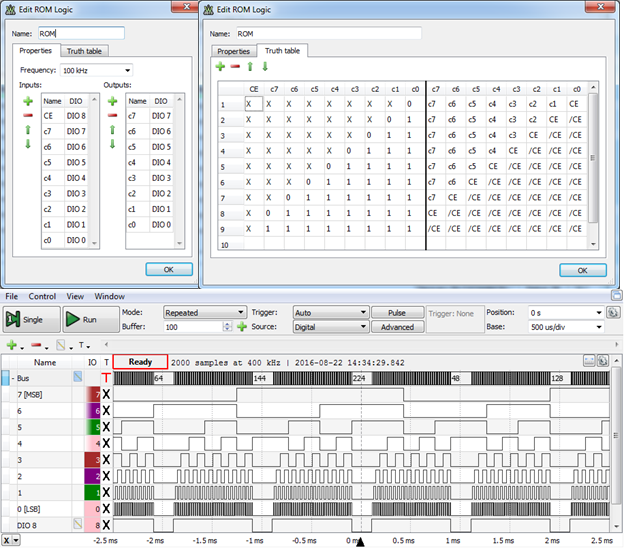Open the export icon beside acquisition info
The width and height of the screenshot is (624, 548).
[589, 361]
